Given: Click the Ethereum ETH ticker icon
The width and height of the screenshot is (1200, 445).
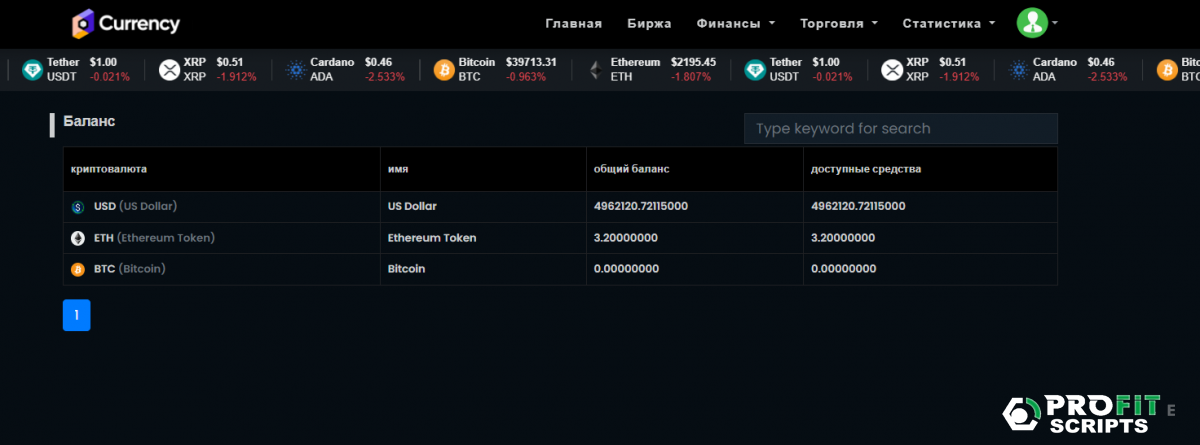Looking at the screenshot, I should coord(596,70).
